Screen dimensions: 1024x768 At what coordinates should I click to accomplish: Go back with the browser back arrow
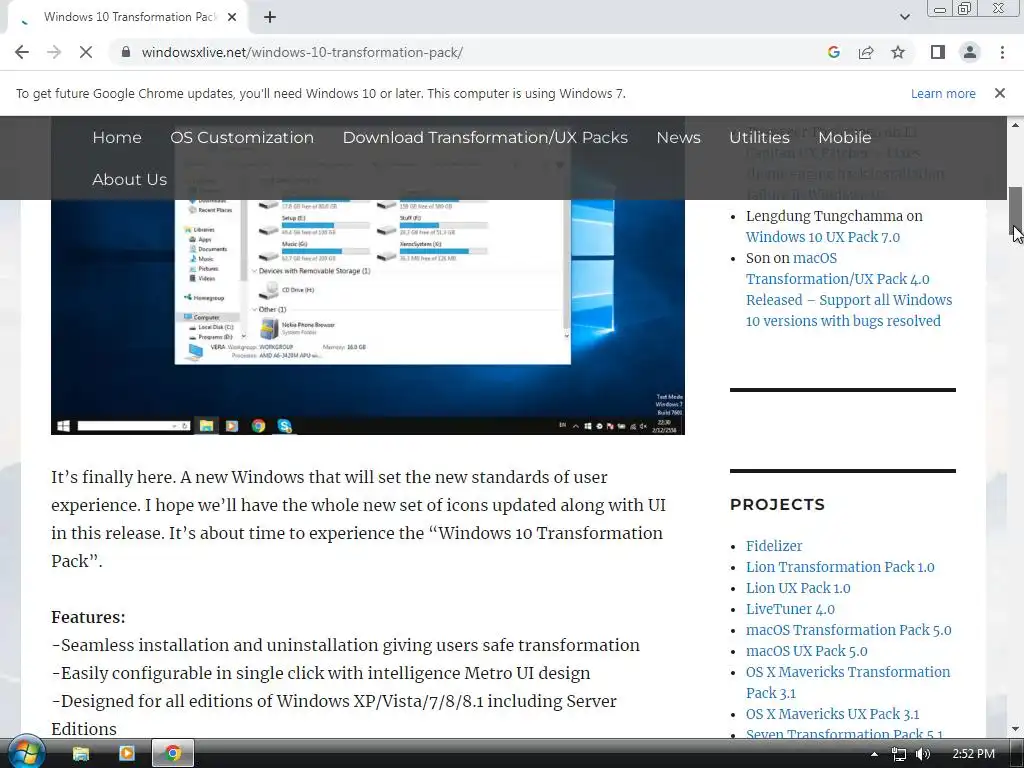[x=22, y=52]
